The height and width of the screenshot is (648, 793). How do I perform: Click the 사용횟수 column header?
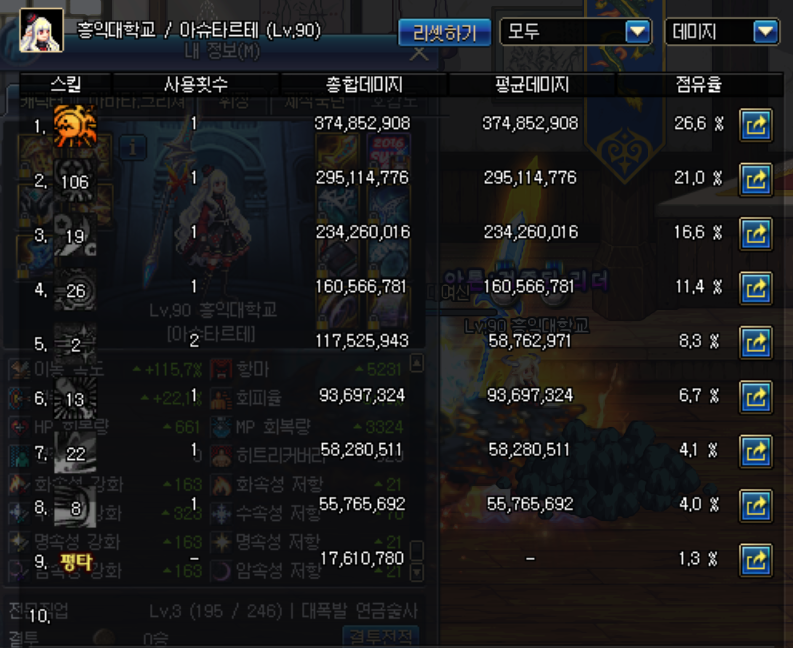point(196,84)
